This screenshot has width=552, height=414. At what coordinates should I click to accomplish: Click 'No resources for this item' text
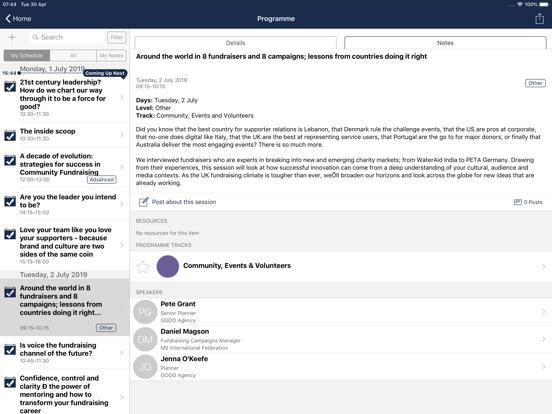(x=167, y=233)
